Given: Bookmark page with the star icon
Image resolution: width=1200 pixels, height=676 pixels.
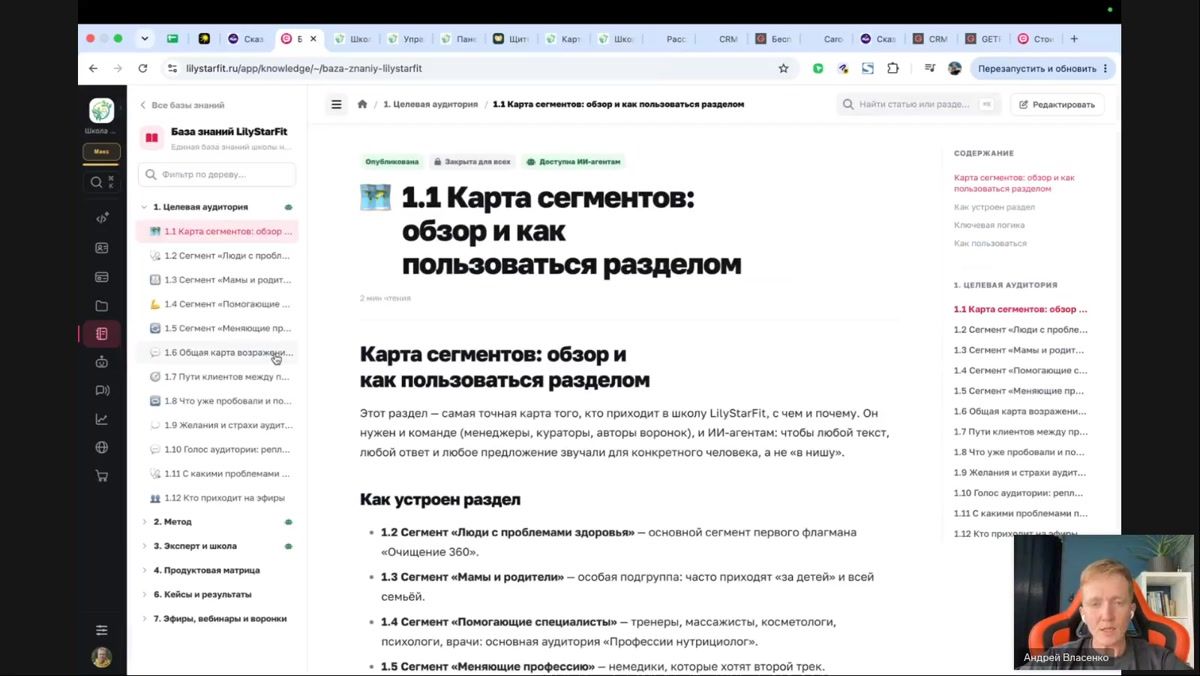Looking at the screenshot, I should pos(783,69).
